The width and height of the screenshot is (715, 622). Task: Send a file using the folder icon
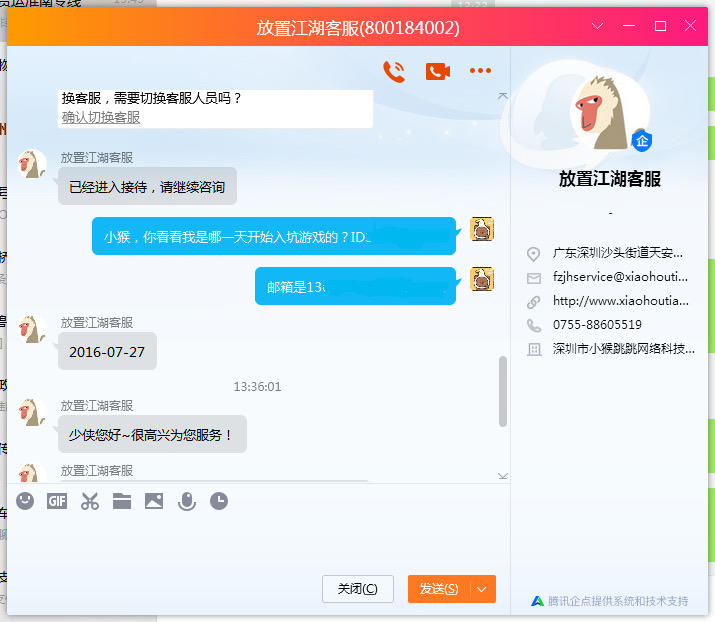tap(122, 501)
